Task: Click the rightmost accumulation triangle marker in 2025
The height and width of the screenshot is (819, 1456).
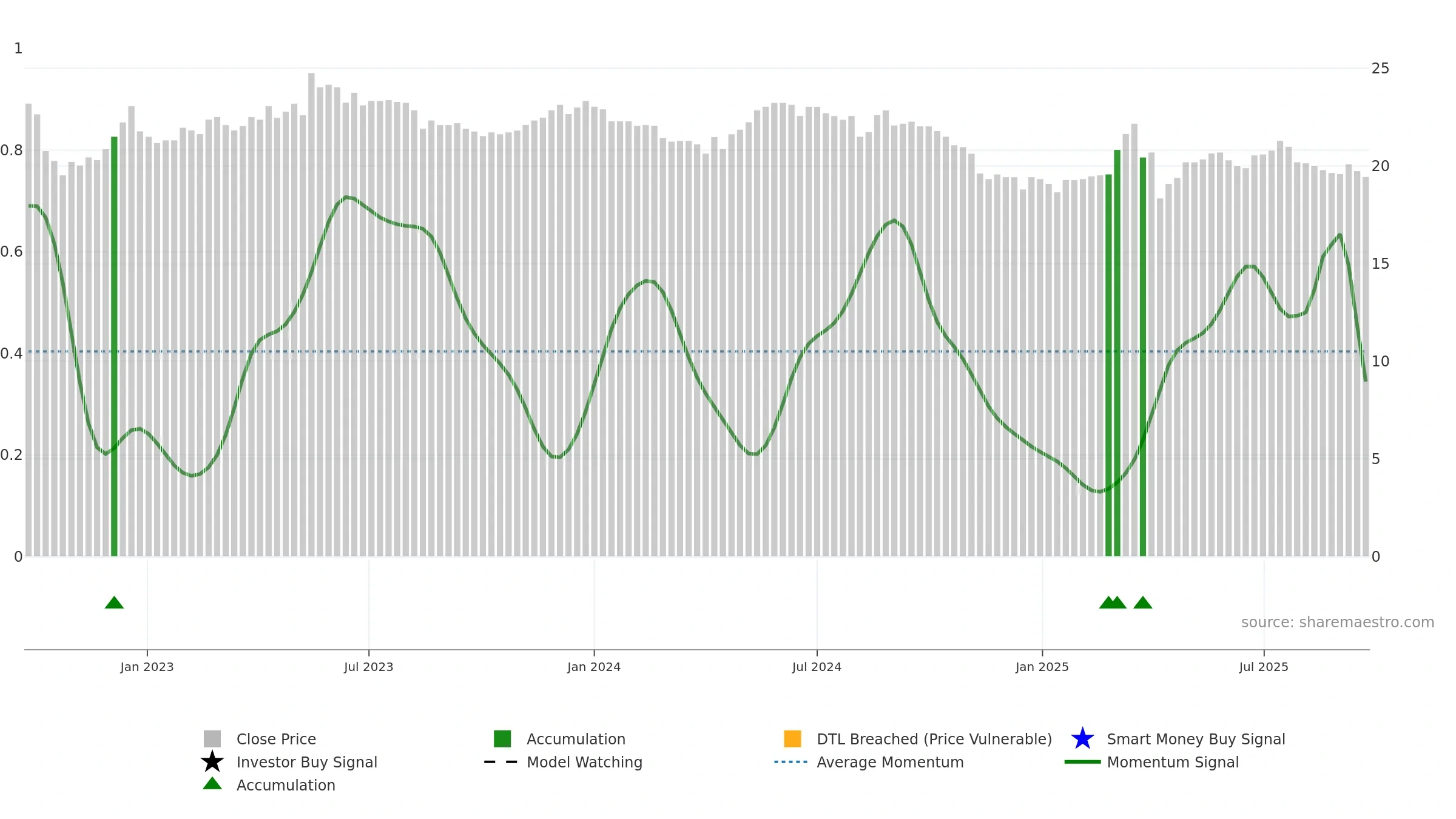Action: (x=1143, y=602)
